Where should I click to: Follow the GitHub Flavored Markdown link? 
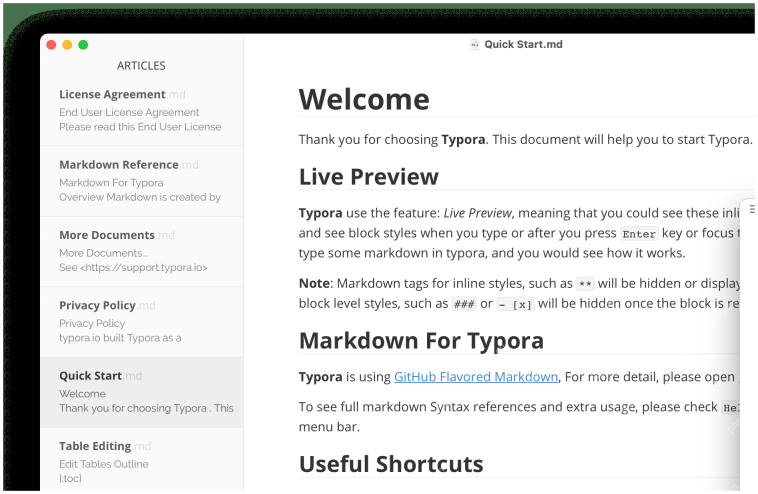point(476,377)
